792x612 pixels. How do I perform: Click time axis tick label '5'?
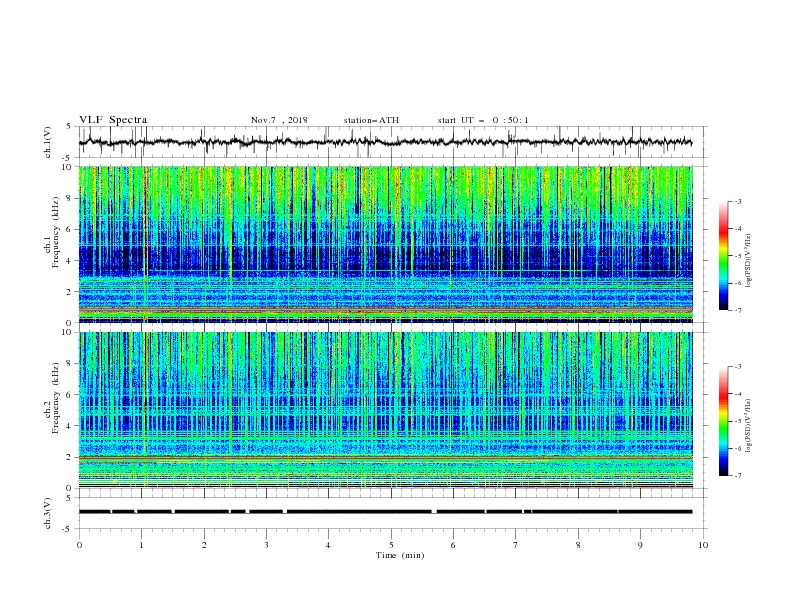click(x=391, y=545)
